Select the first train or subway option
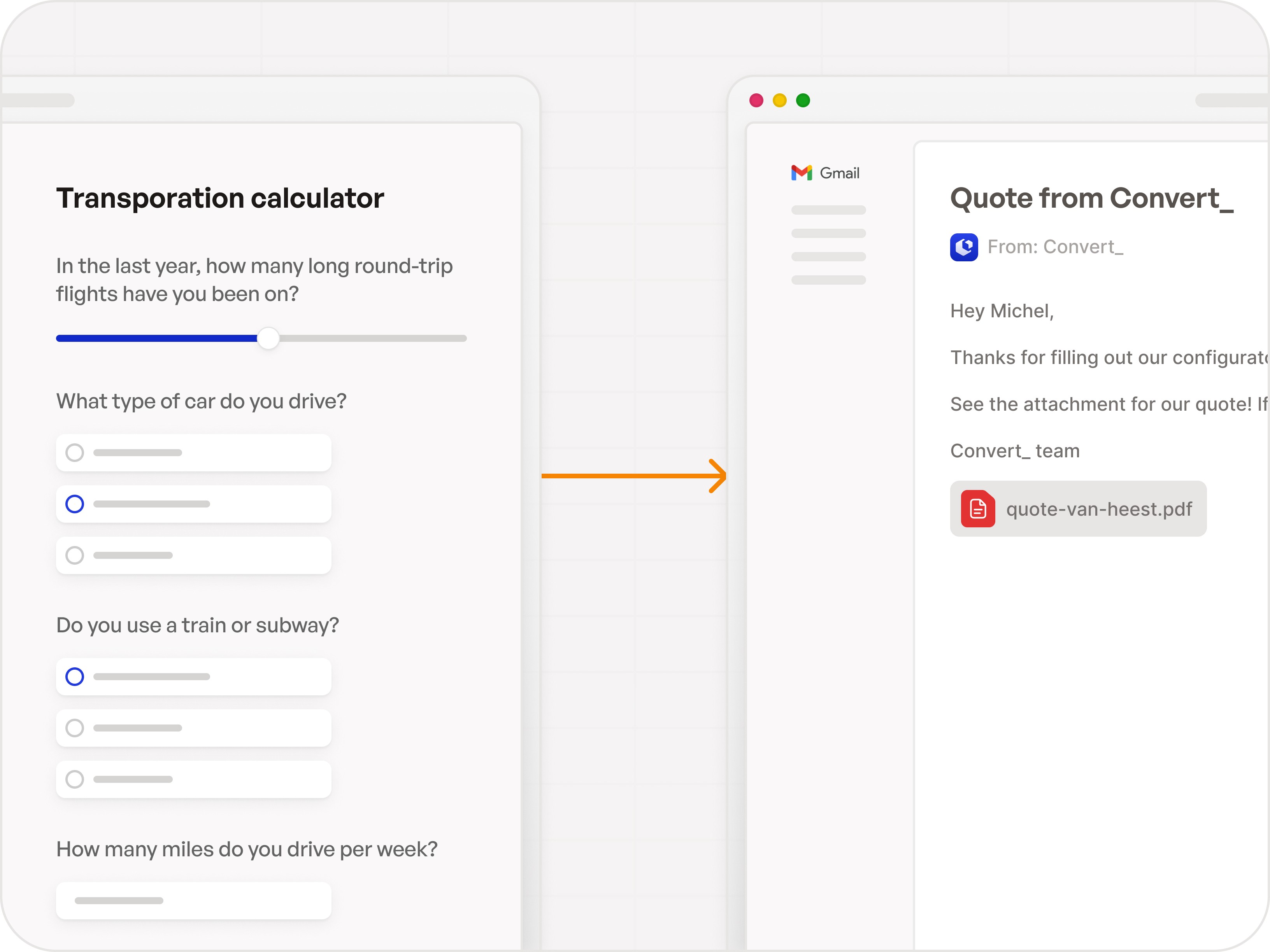This screenshot has height=952, width=1270. (x=75, y=677)
